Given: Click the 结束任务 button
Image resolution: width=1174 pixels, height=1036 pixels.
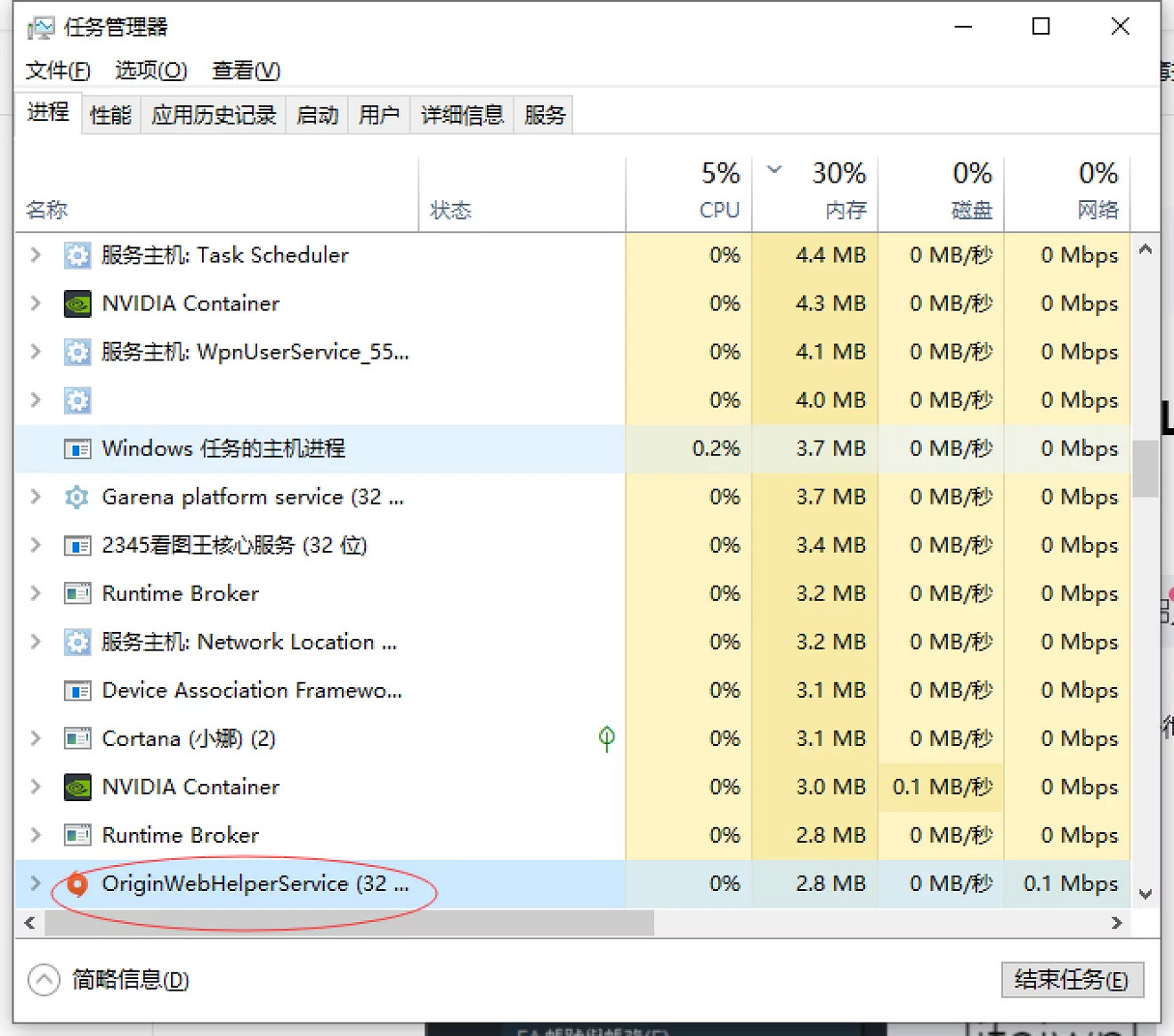Looking at the screenshot, I should [x=1072, y=979].
